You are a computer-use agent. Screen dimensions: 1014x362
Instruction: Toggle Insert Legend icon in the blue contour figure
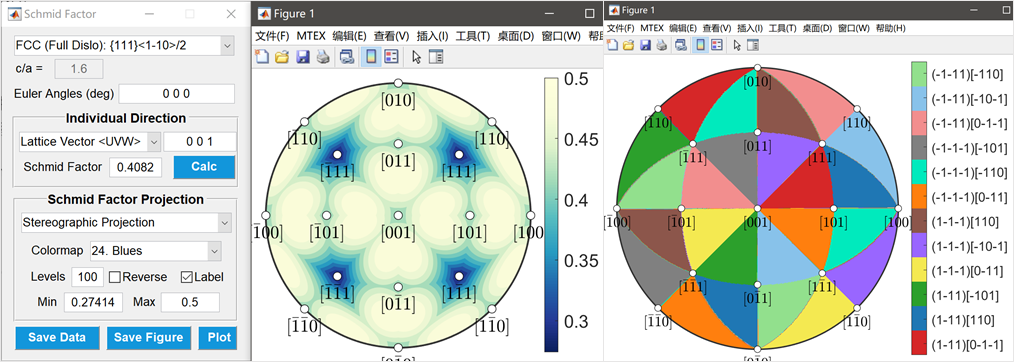tap(391, 57)
